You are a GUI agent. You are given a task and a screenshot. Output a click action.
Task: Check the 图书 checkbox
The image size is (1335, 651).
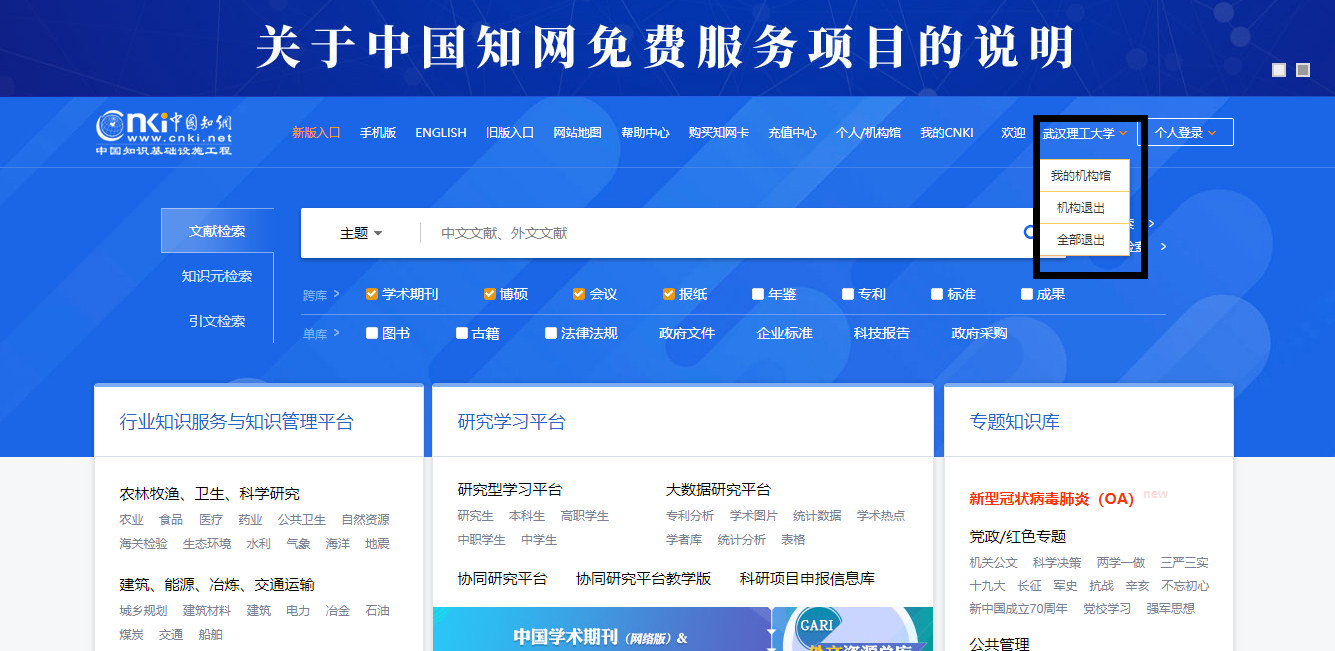click(372, 333)
